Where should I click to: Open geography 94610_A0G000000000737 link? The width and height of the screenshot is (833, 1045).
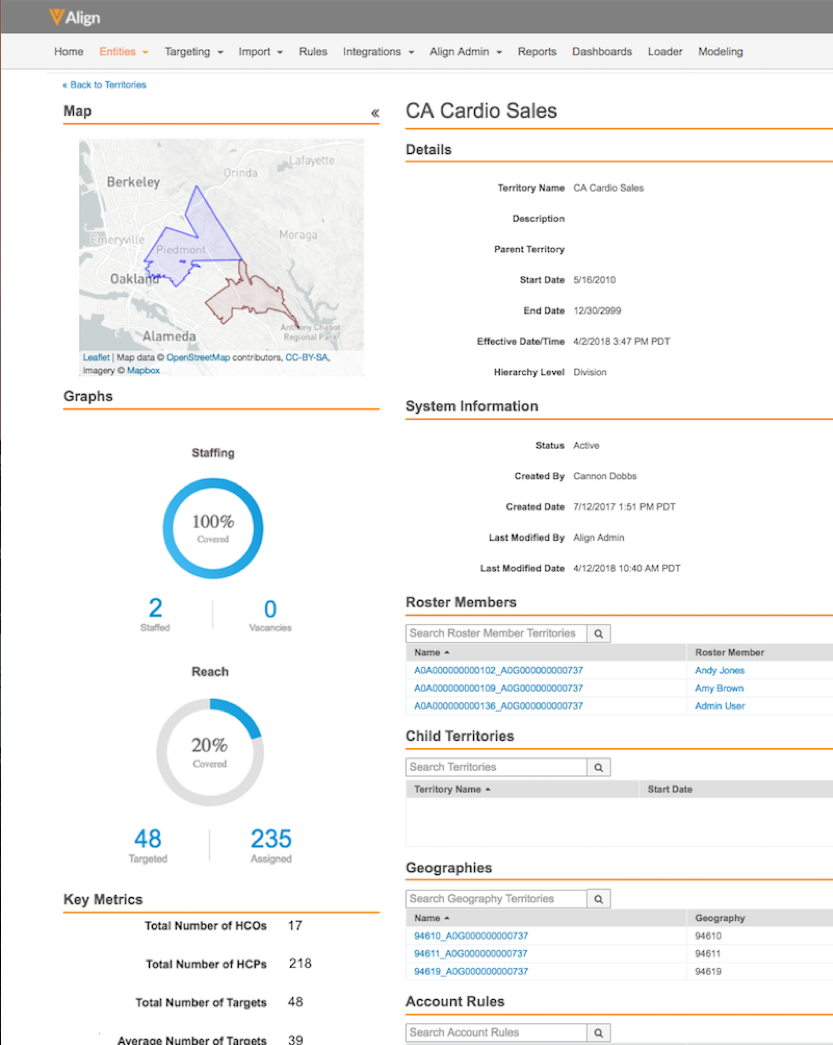tap(471, 936)
